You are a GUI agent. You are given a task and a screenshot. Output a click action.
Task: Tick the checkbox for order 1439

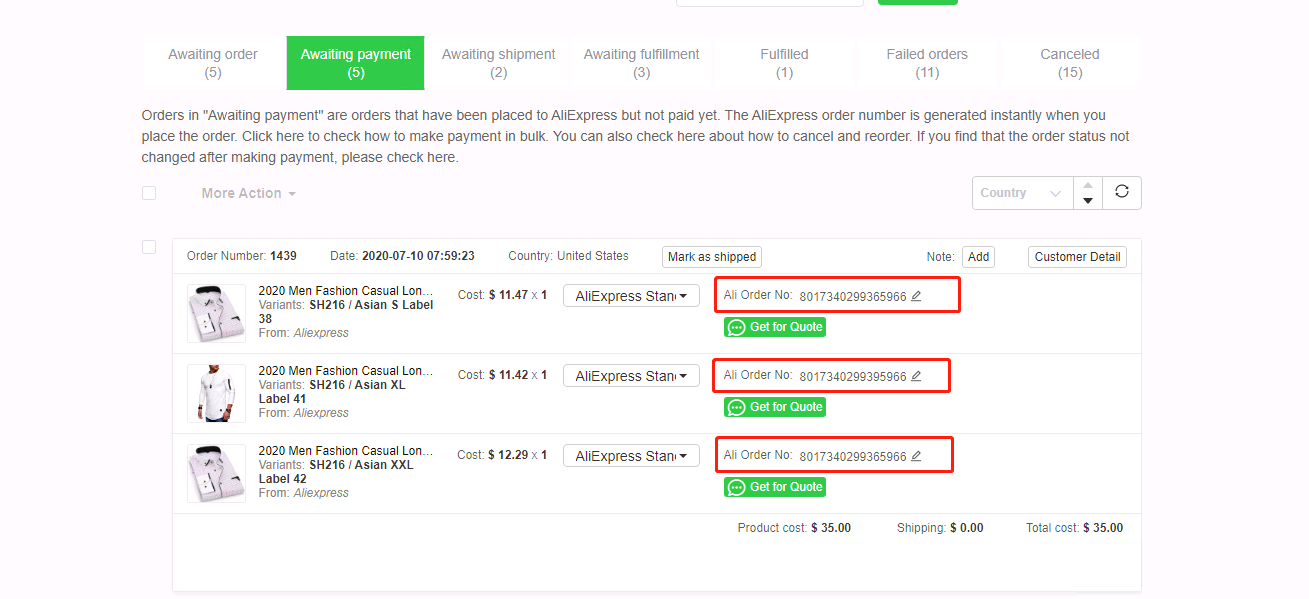[x=149, y=247]
